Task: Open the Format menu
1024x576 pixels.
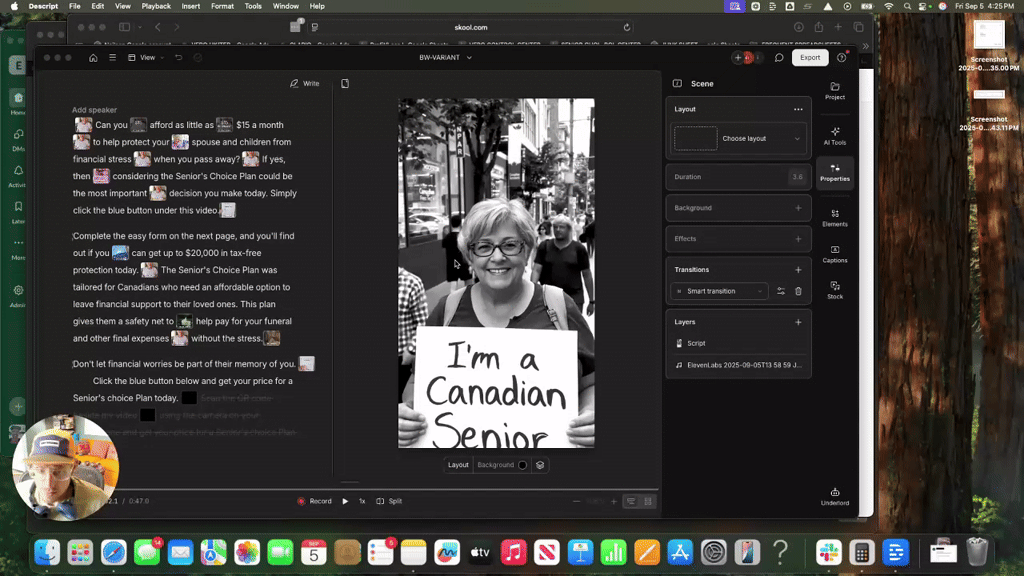Action: point(222,6)
